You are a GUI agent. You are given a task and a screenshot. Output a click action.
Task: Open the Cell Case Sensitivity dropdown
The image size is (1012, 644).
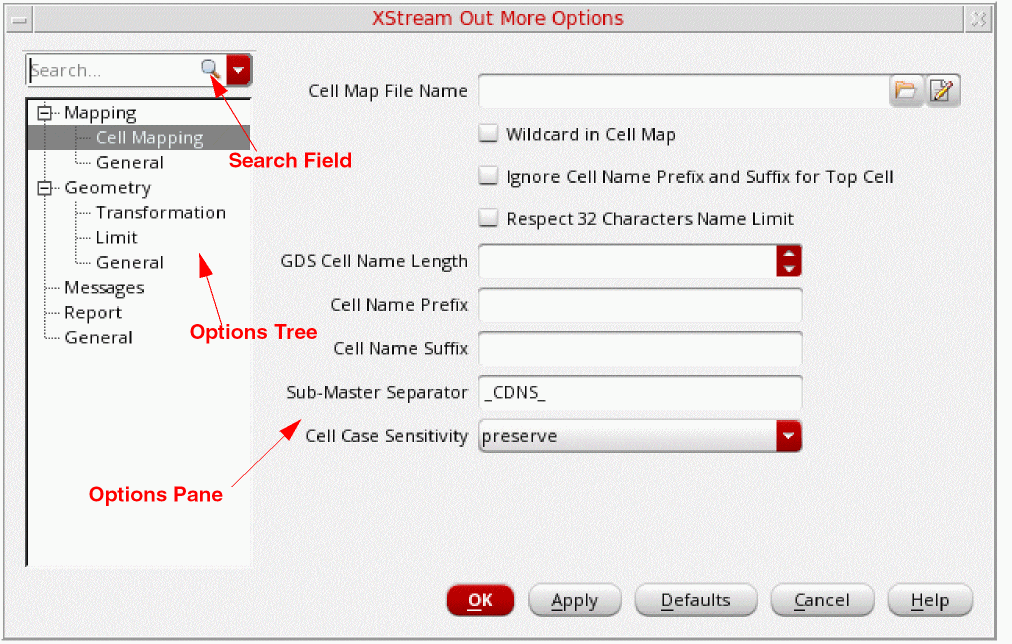click(x=789, y=436)
